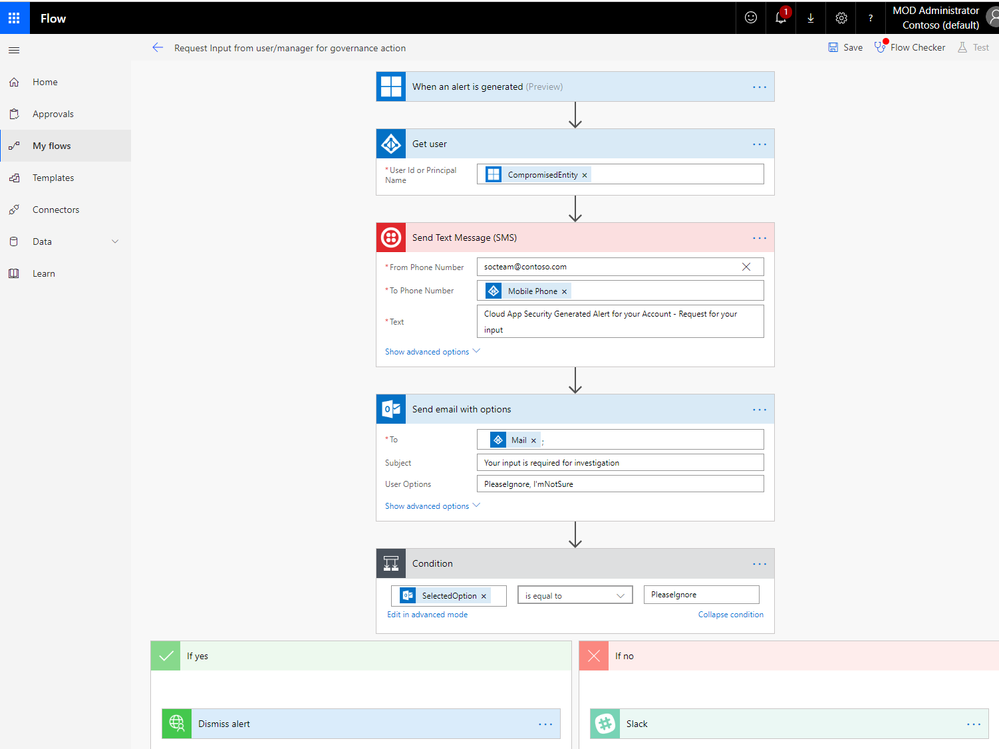Open the MOD Administrator account menu

pyautogui.click(x=942, y=18)
